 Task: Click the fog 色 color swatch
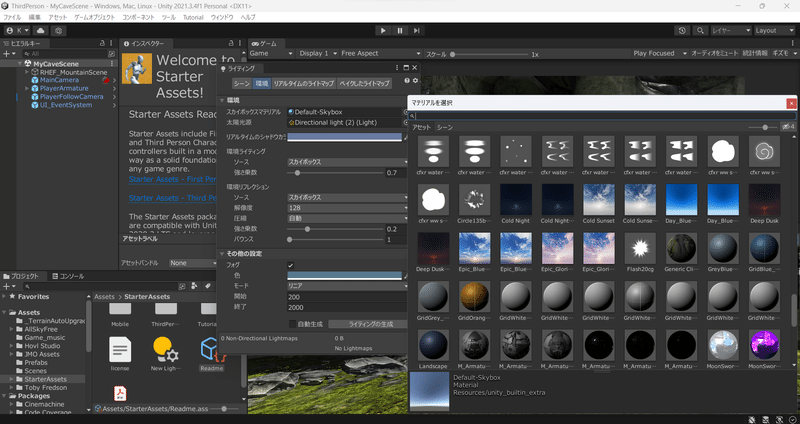(x=346, y=275)
